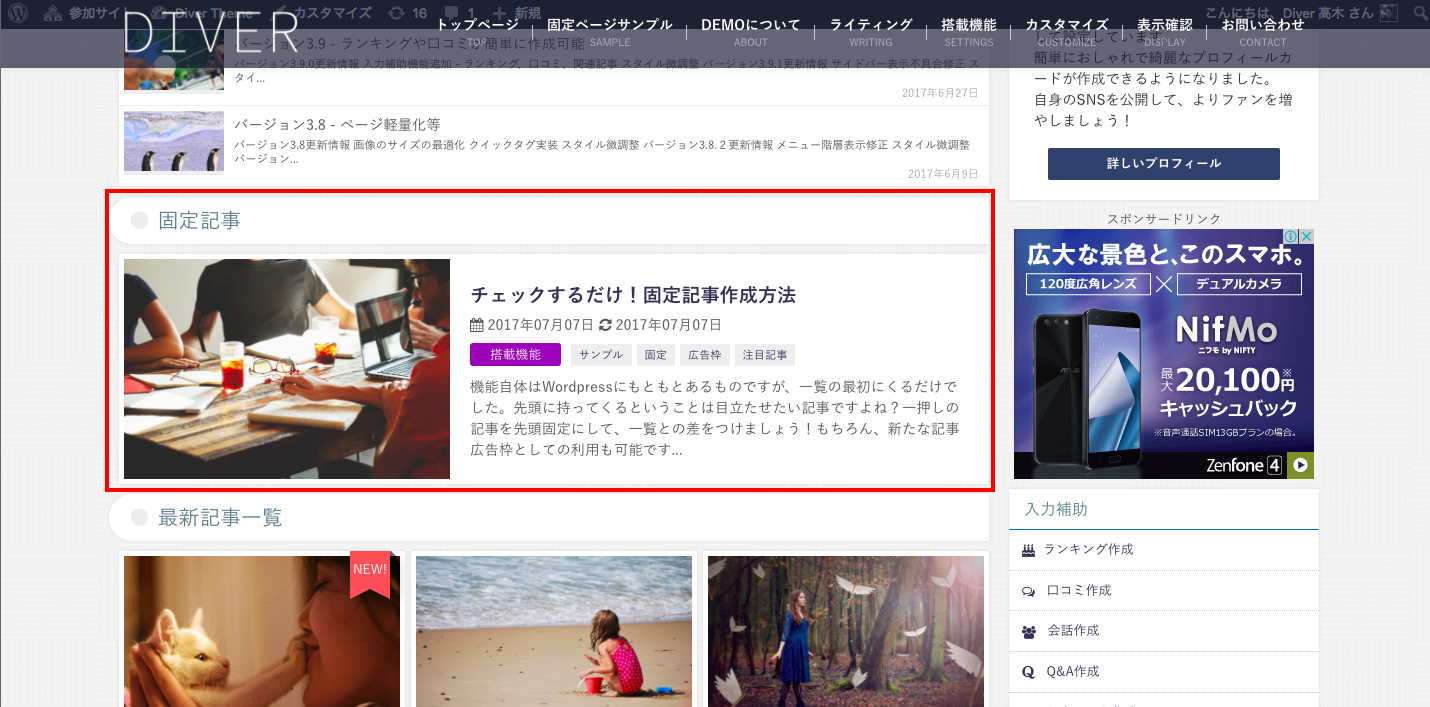Go to お問い合わせ CONTACT page

pyautogui.click(x=1262, y=31)
